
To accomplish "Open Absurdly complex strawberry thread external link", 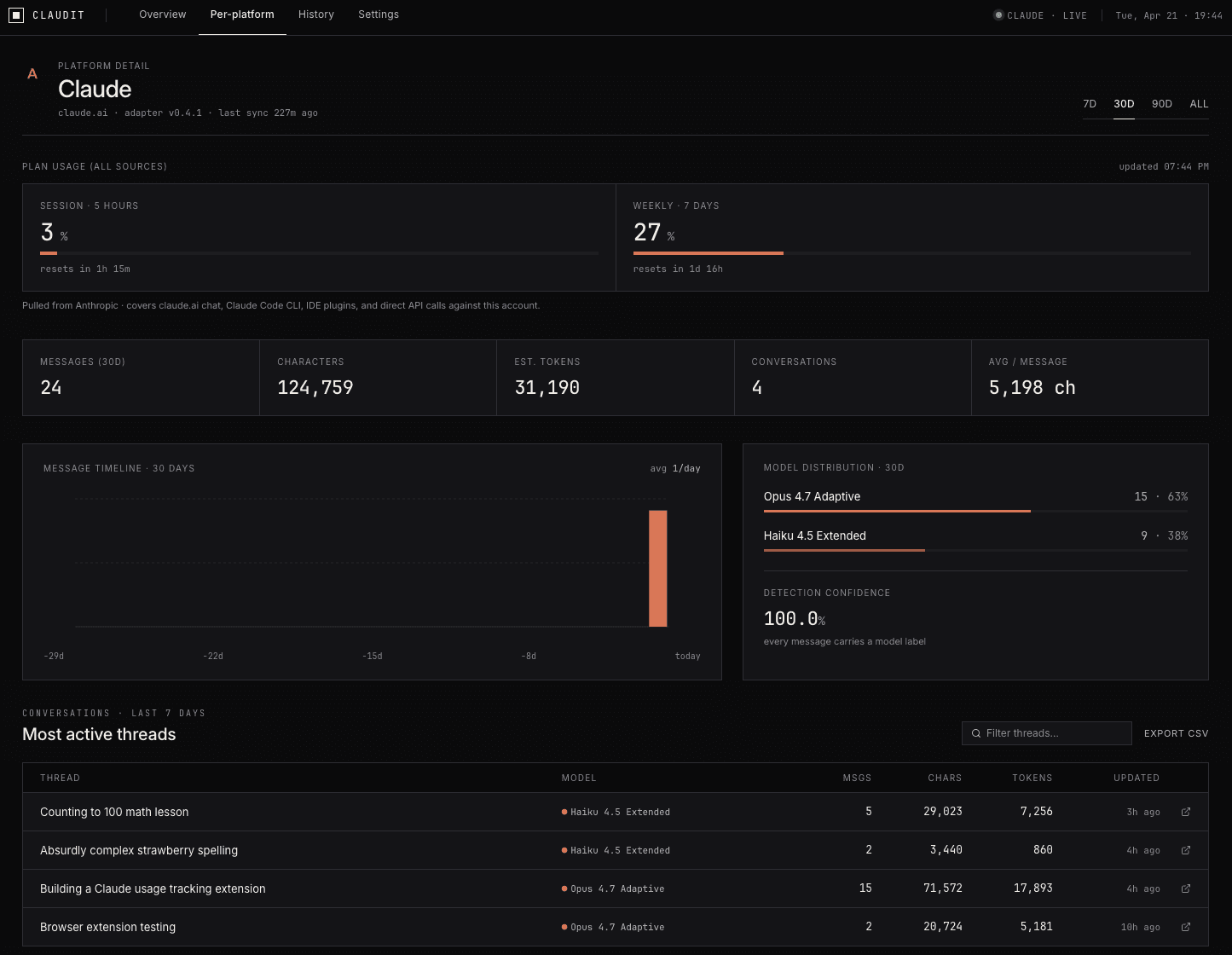I will pyautogui.click(x=1186, y=850).
